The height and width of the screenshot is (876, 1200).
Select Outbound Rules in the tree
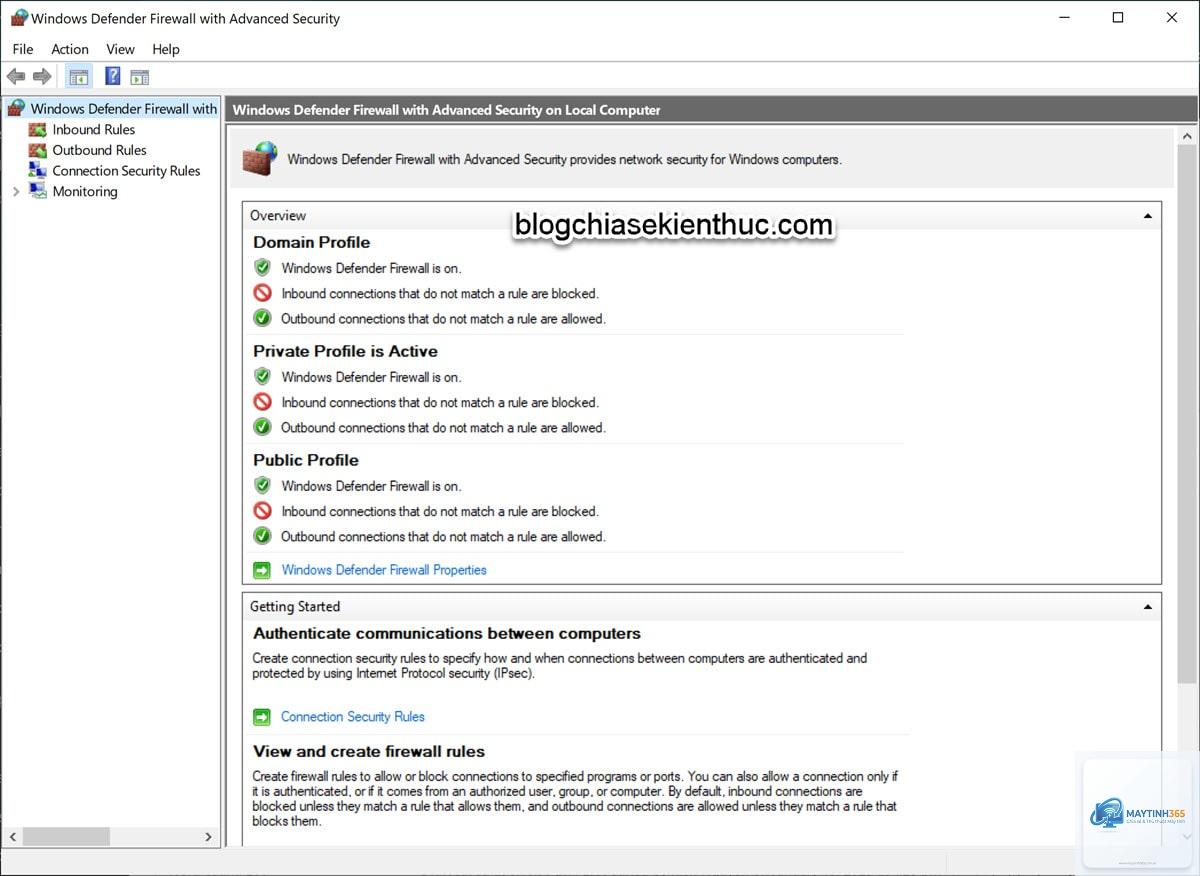click(x=100, y=150)
